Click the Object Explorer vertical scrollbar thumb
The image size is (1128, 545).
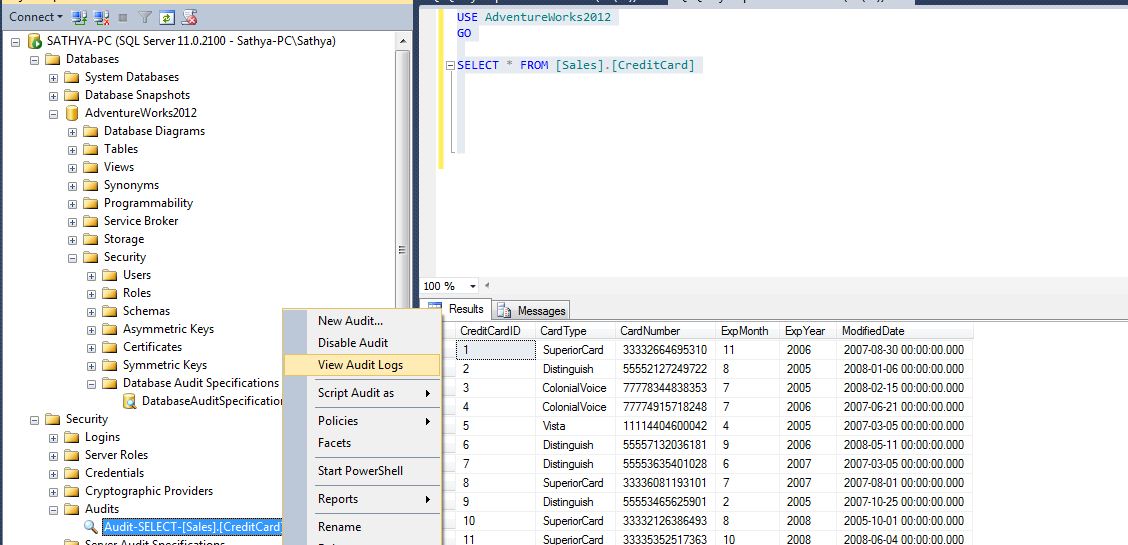pyautogui.click(x=403, y=248)
